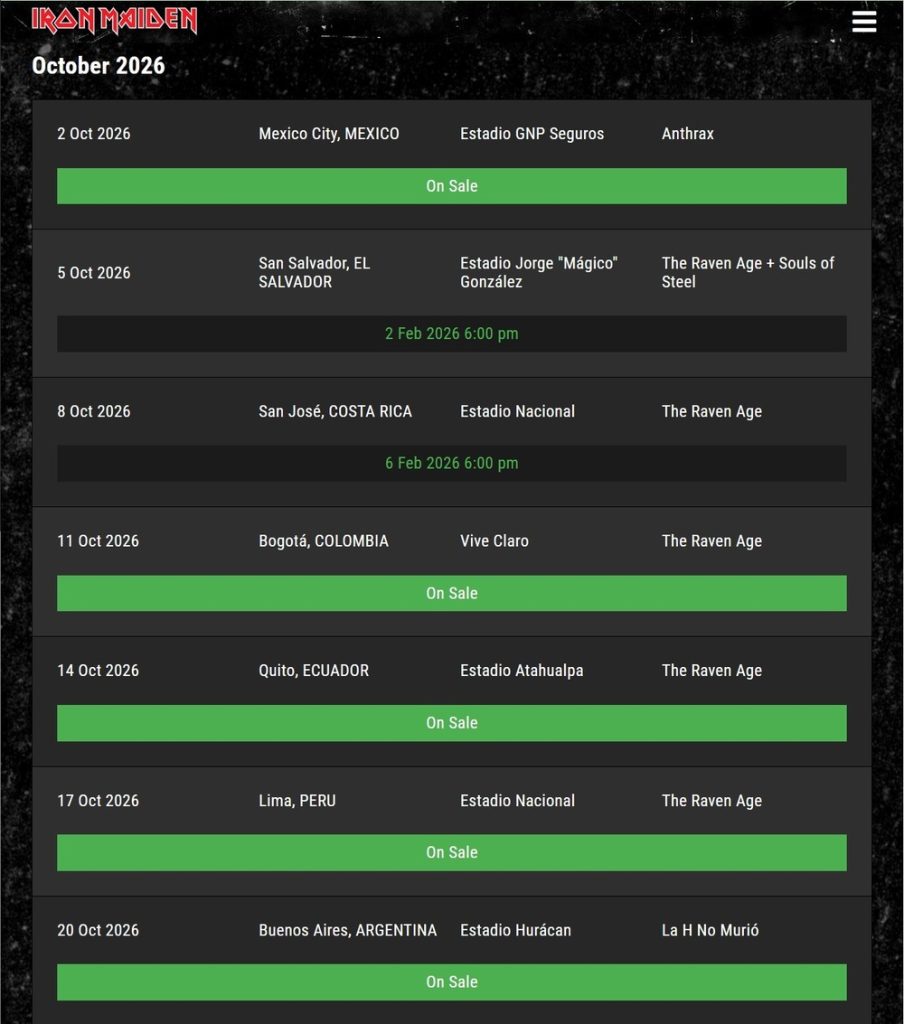
Task: Click On Sale for Buenos Aires show
Action: tap(452, 982)
